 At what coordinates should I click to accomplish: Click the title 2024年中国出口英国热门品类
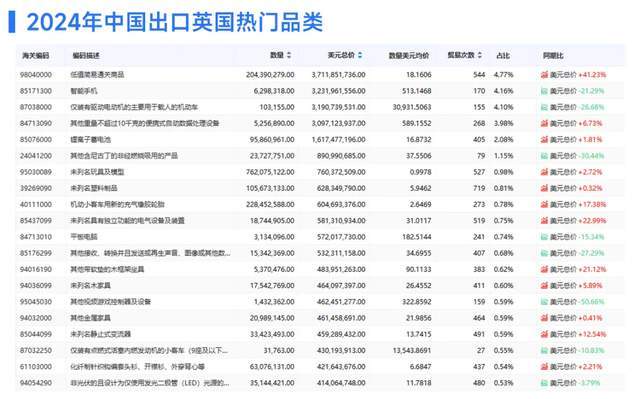(x=175, y=22)
